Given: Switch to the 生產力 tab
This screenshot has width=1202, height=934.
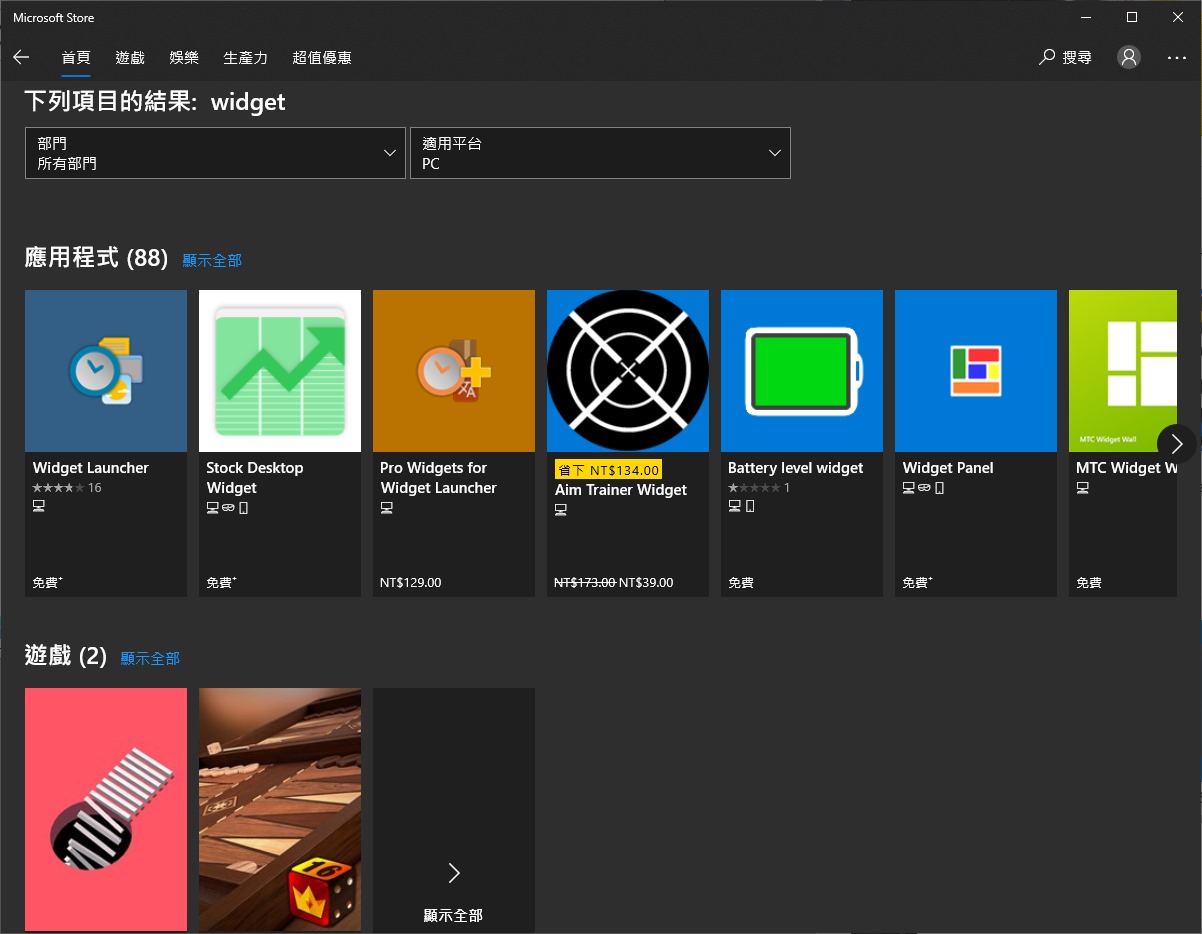Looking at the screenshot, I should click(x=246, y=57).
